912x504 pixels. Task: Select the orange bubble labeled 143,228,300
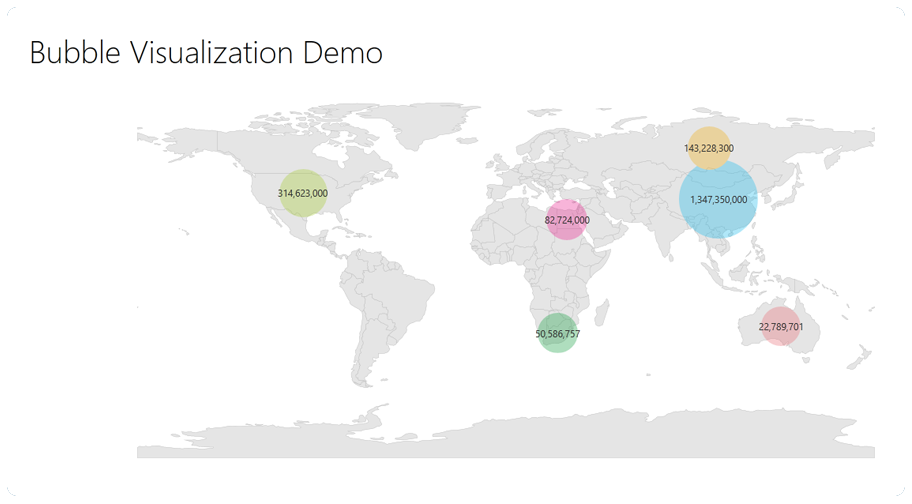(709, 148)
